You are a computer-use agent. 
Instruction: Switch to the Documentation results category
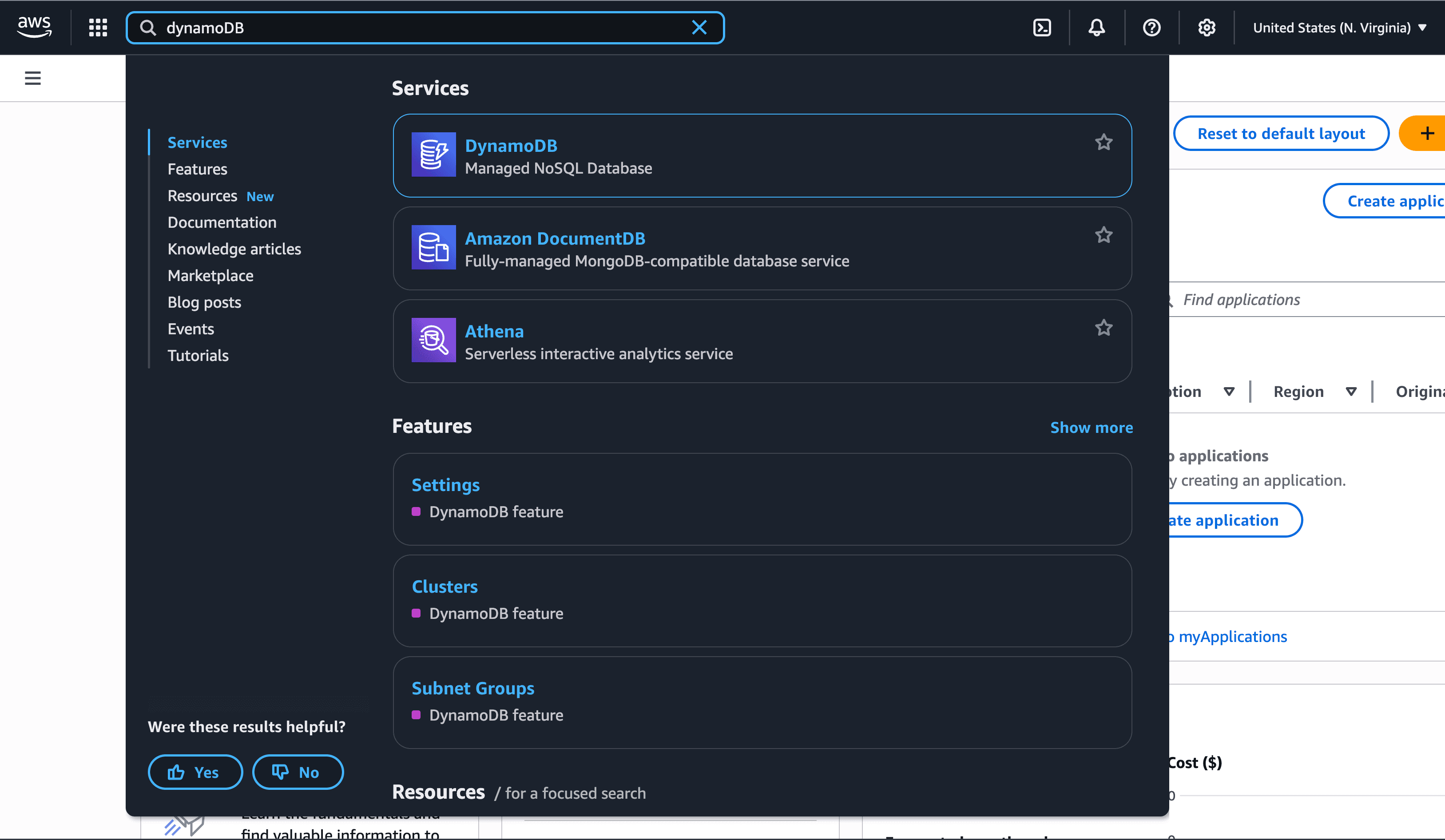pyautogui.click(x=222, y=222)
